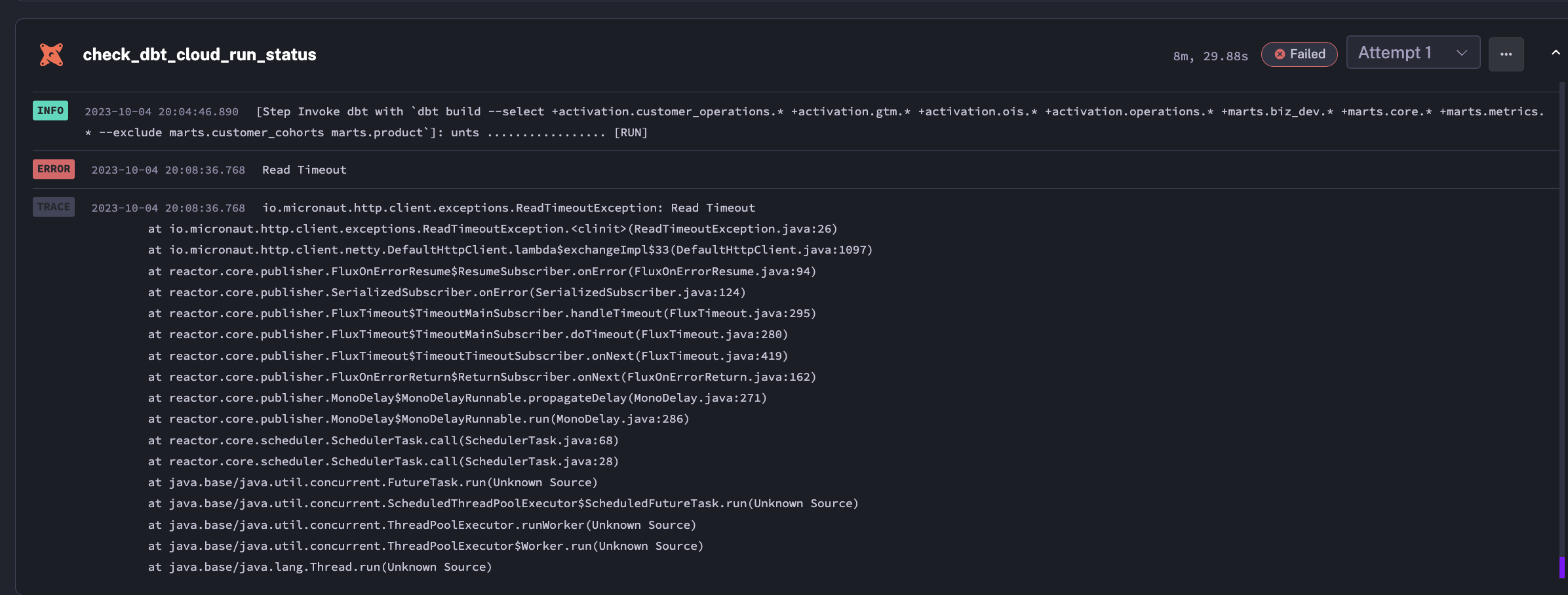Click timestamp 2023-10-04 20:04:46.890
The width and height of the screenshot is (1568, 595).
(x=162, y=111)
